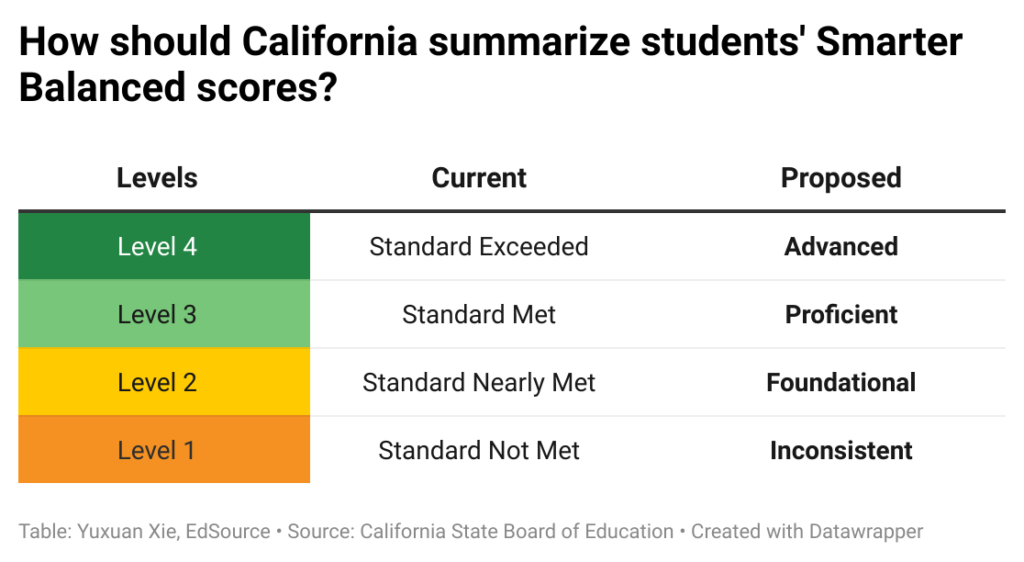
Task: Select the Levels column header
Action: coord(157,178)
